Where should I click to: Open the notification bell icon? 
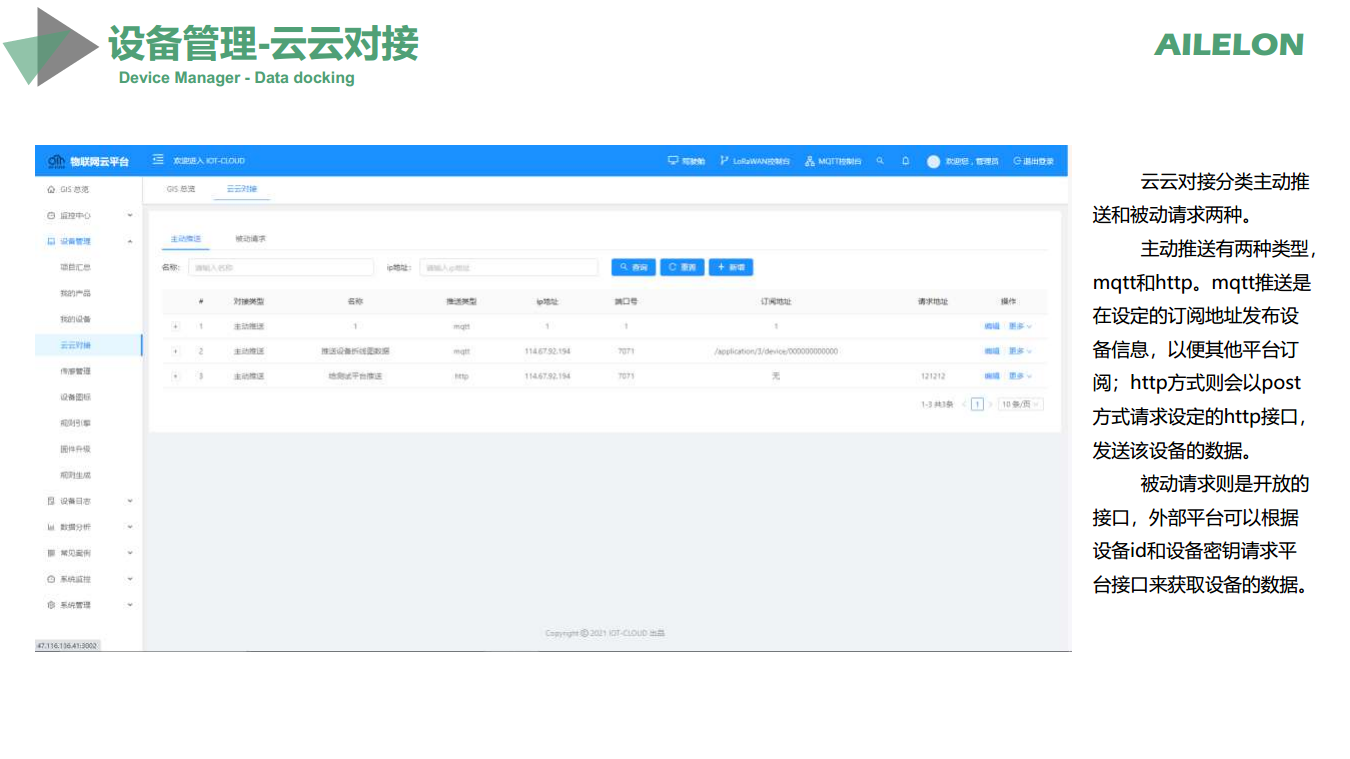(x=905, y=161)
